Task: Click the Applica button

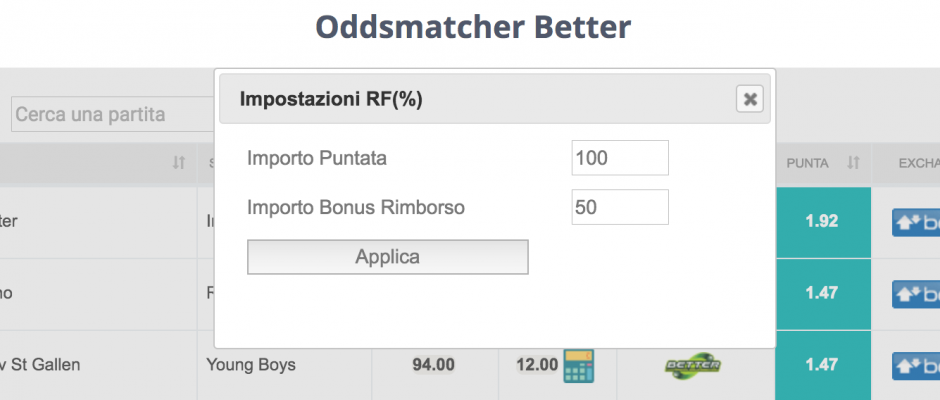Action: pyautogui.click(x=388, y=257)
